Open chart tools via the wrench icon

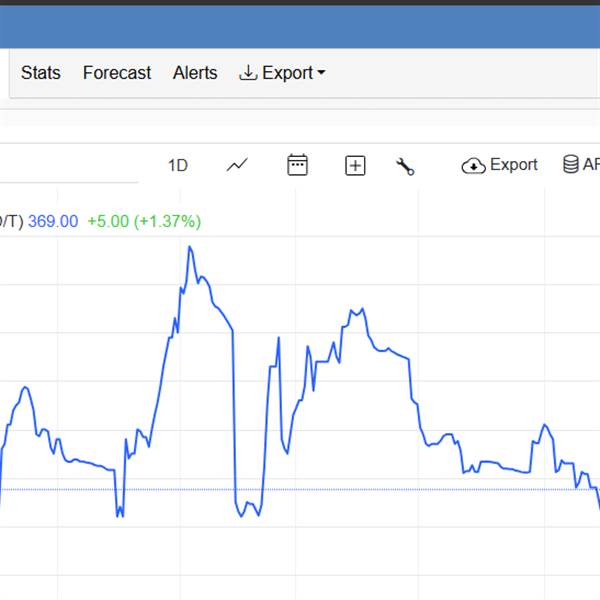405,166
